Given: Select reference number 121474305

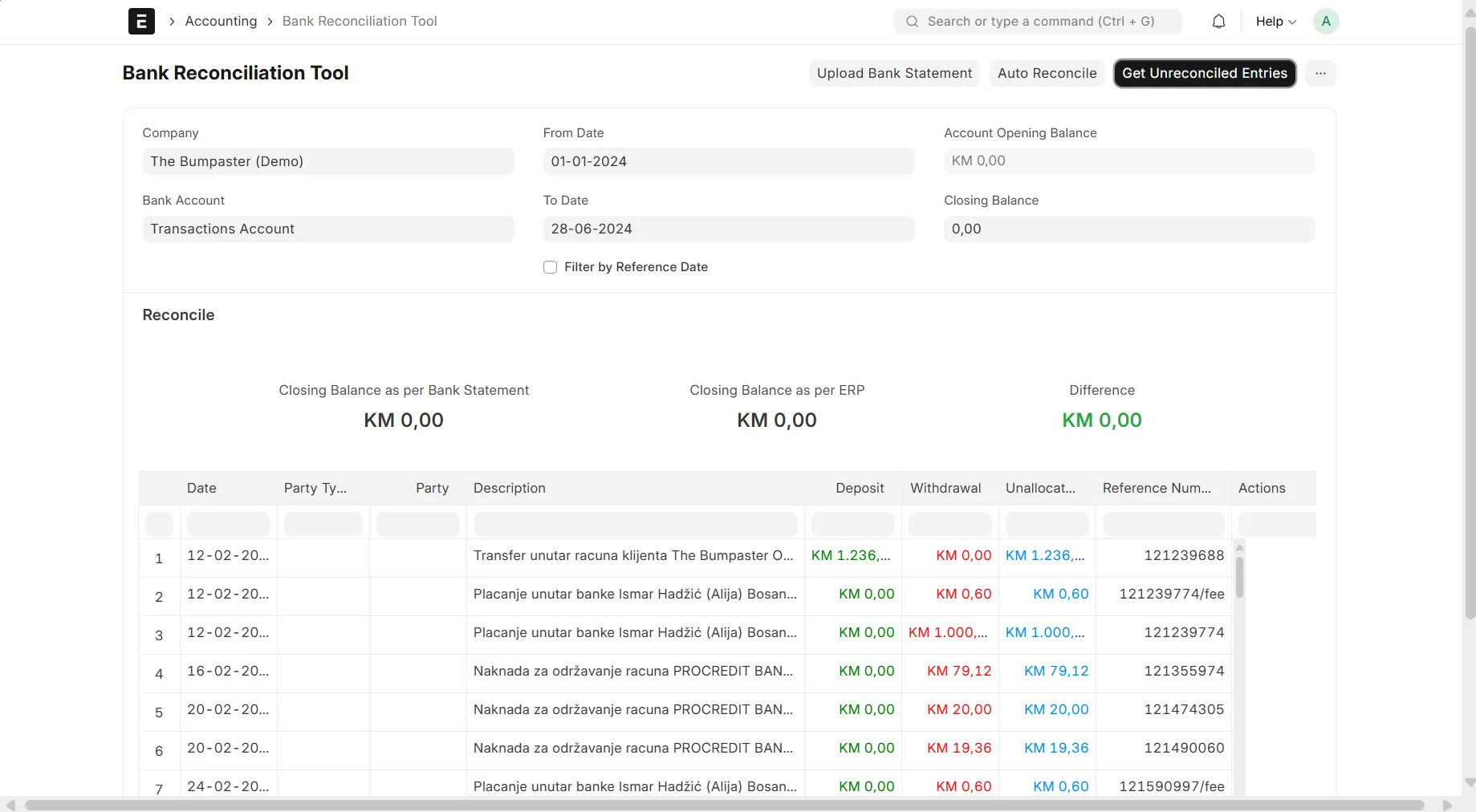Looking at the screenshot, I should tap(1184, 709).
